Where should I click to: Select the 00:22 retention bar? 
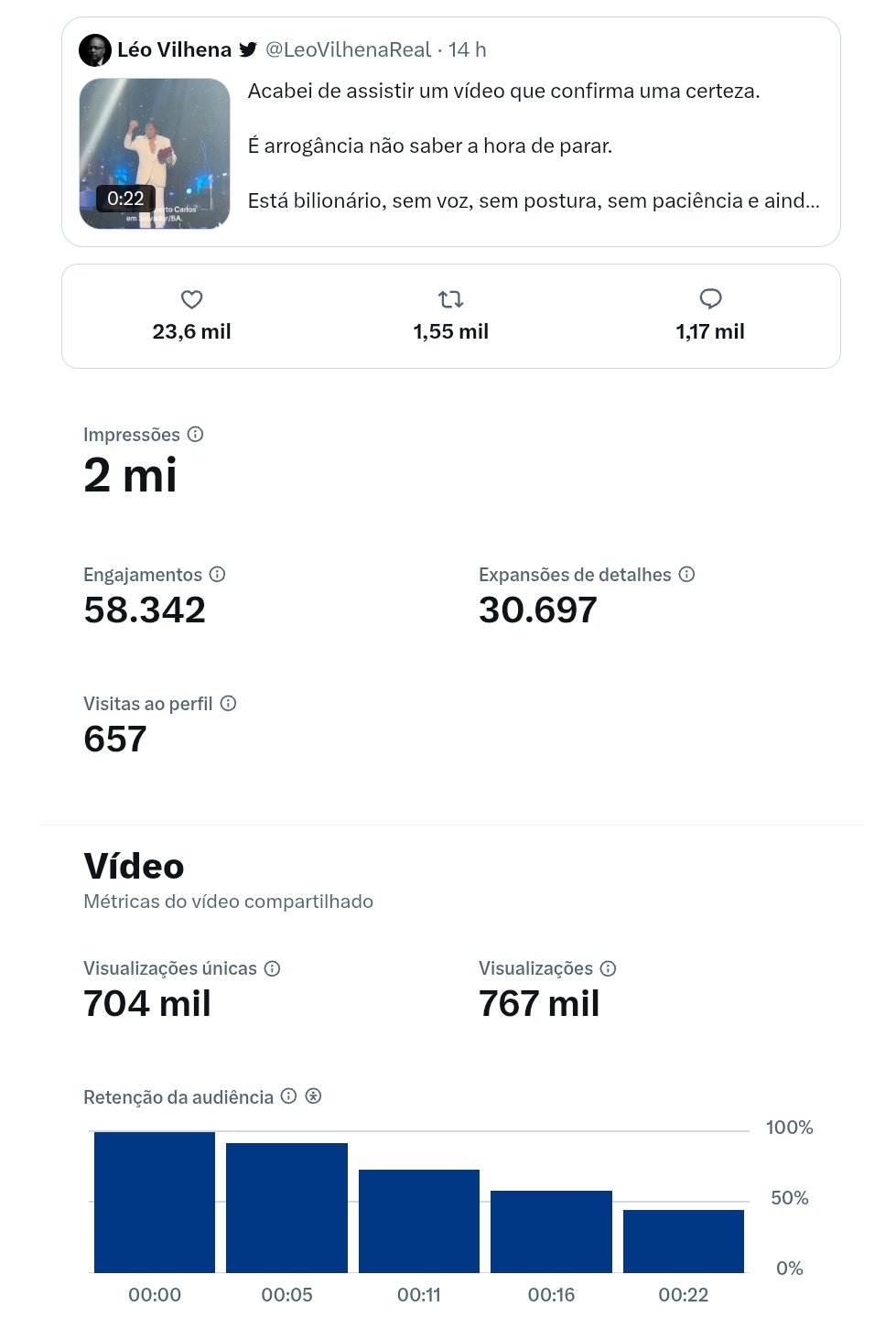click(684, 1241)
